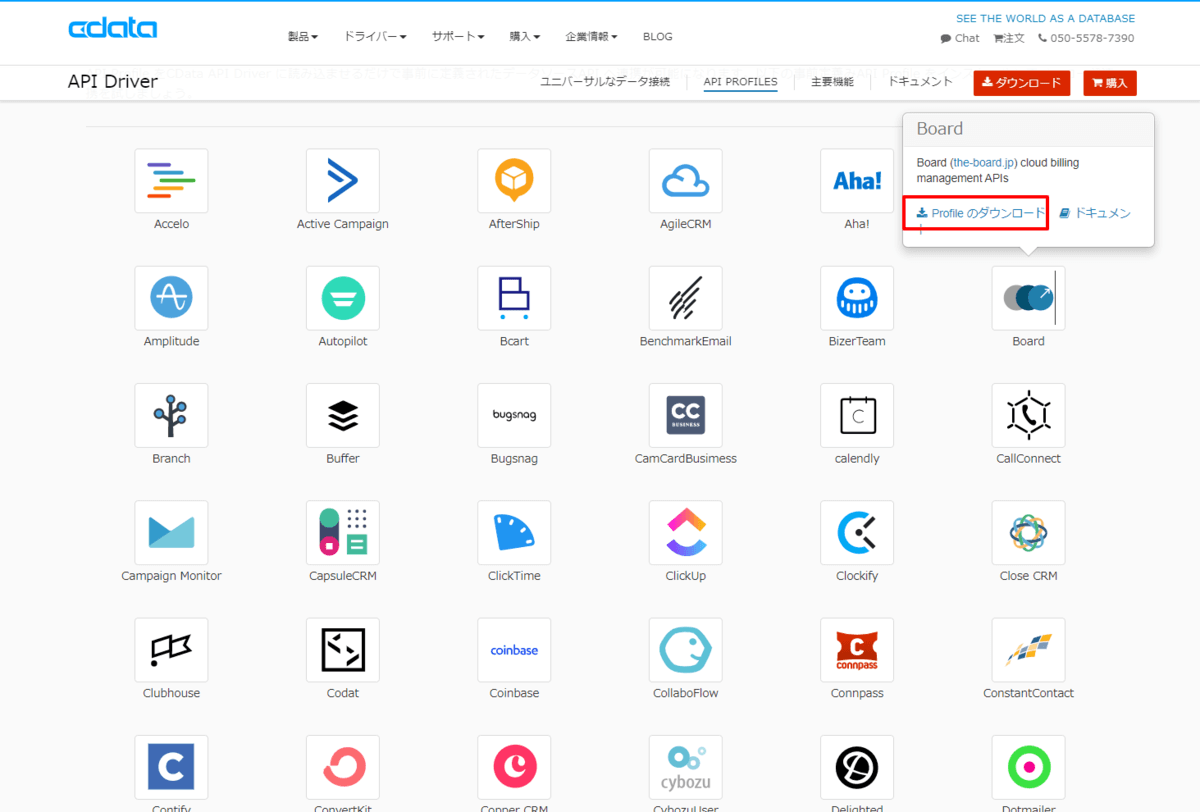Open the ClickTime profile icon
The image size is (1200, 812).
[514, 532]
